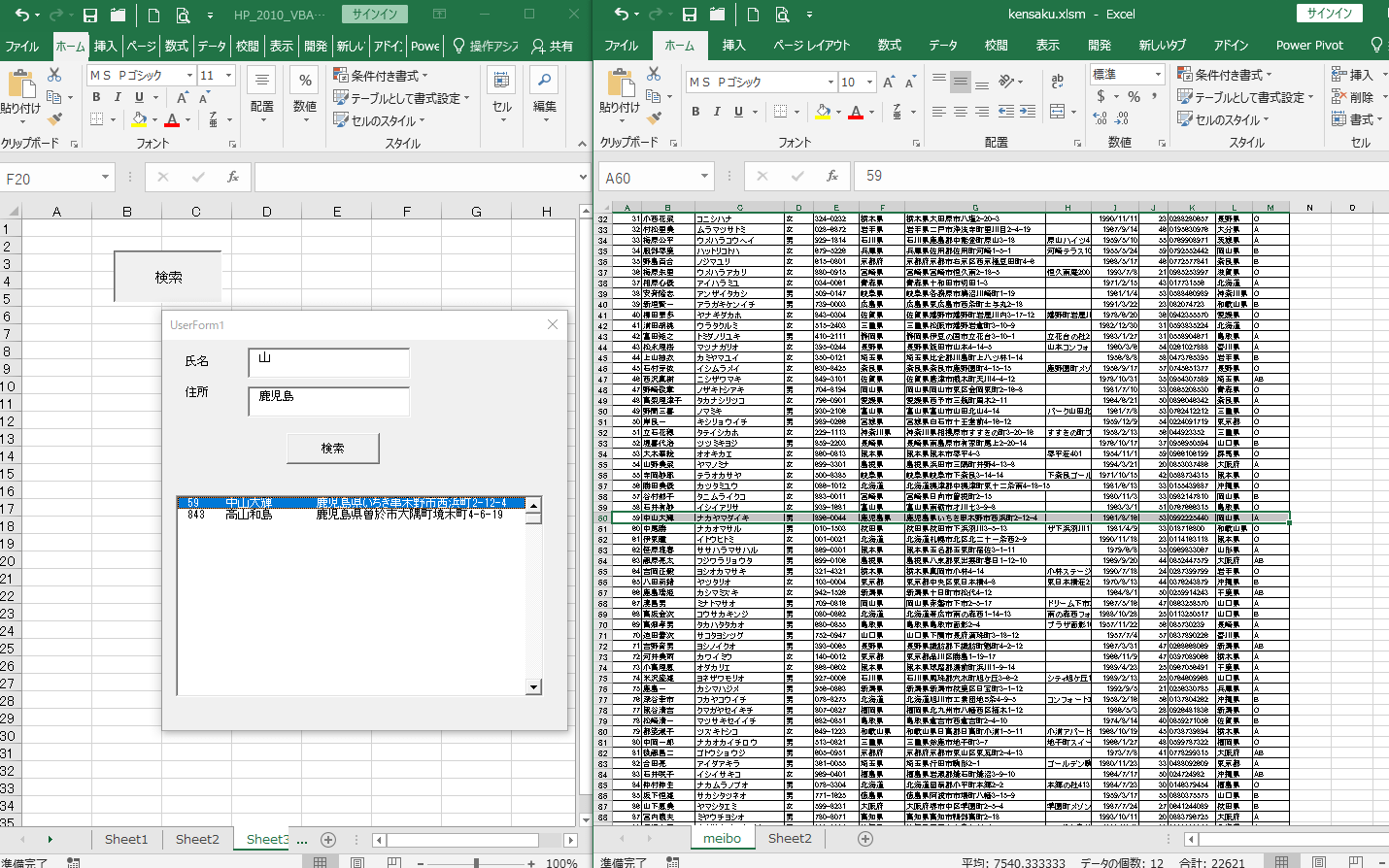Toggle align right in kensaku.xlsm
1389x868 pixels.
[982, 113]
